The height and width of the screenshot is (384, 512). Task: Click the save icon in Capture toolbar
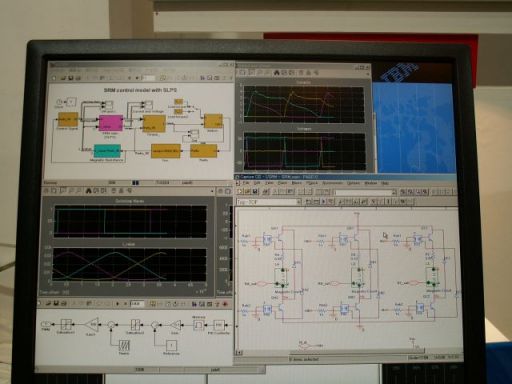pos(255,192)
